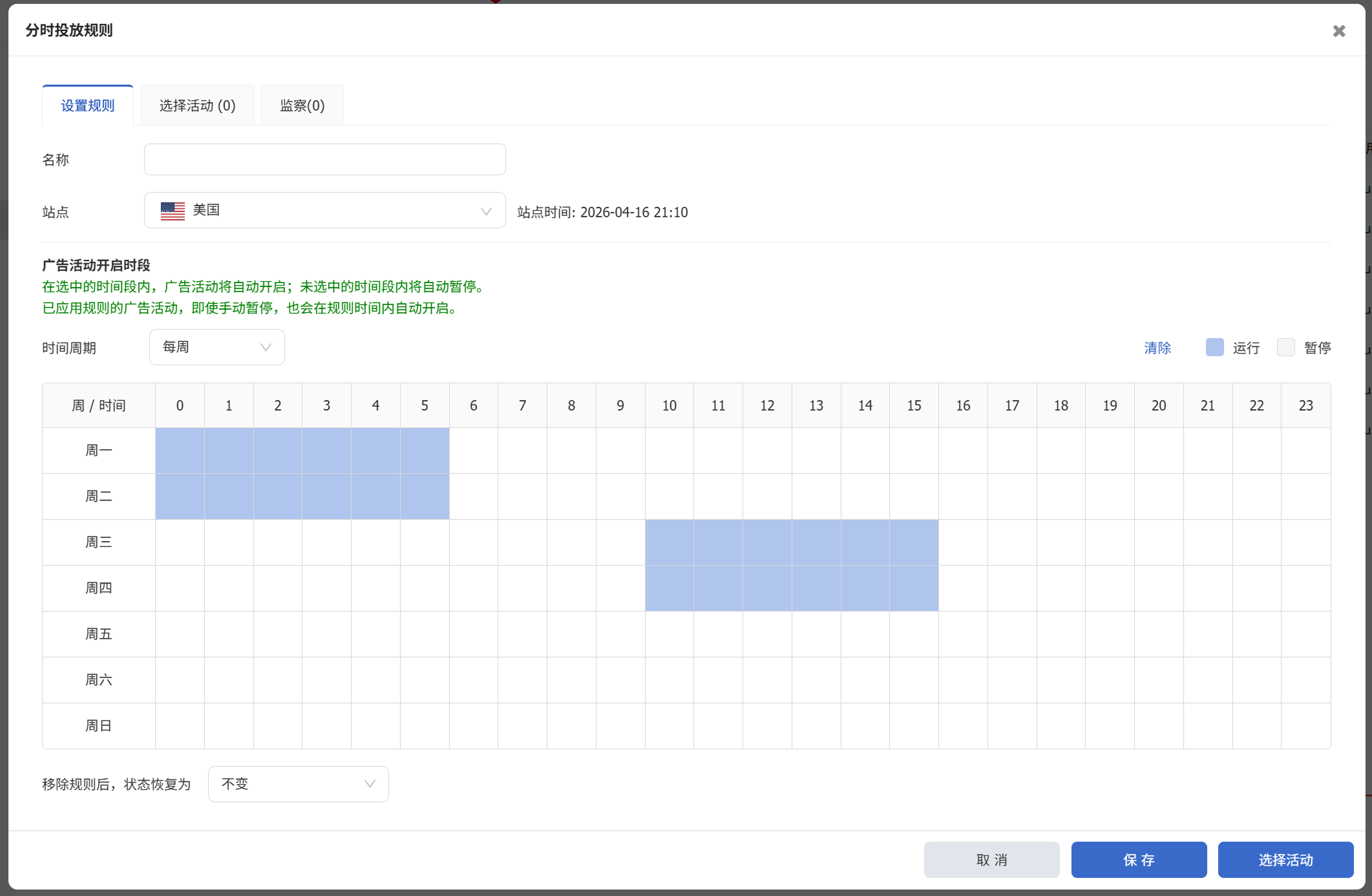Screen dimensions: 1372x896
Task: Open the 状态恢复为 不变 dropdown
Action: (x=298, y=784)
